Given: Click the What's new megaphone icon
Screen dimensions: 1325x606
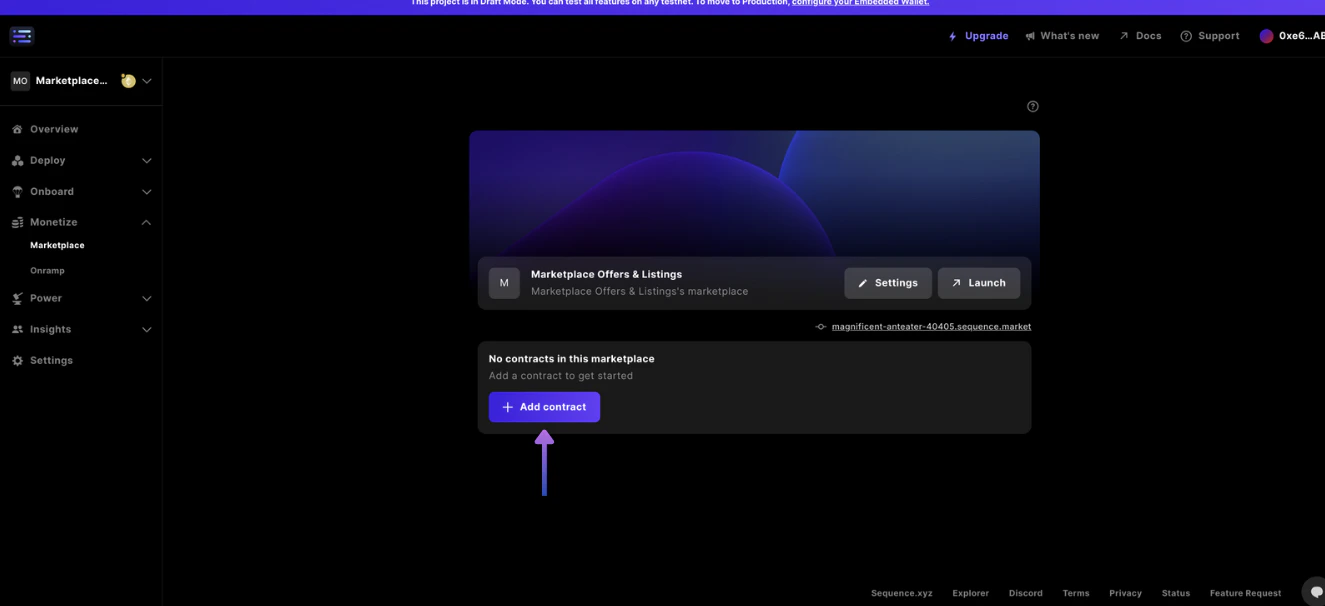Looking at the screenshot, I should pyautogui.click(x=1028, y=35).
